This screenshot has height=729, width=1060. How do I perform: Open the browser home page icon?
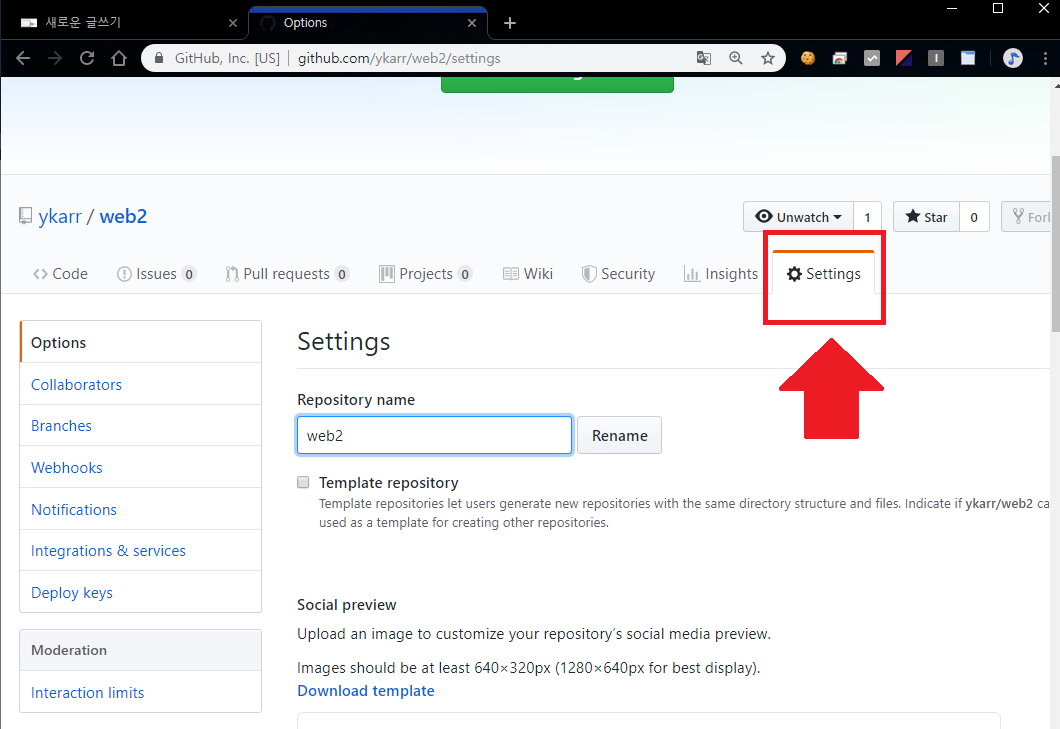[x=119, y=58]
